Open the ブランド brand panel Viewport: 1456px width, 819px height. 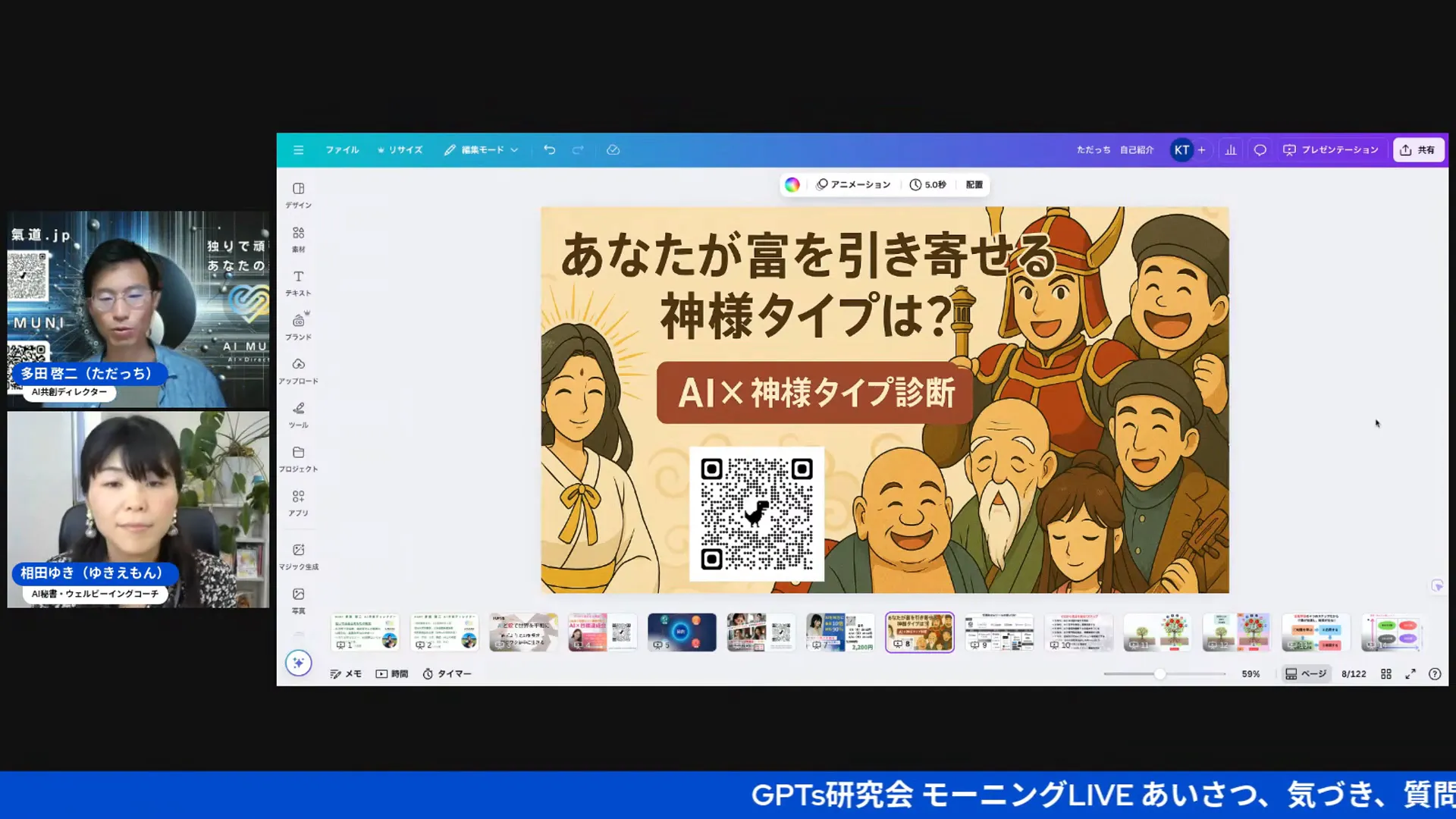[299, 327]
